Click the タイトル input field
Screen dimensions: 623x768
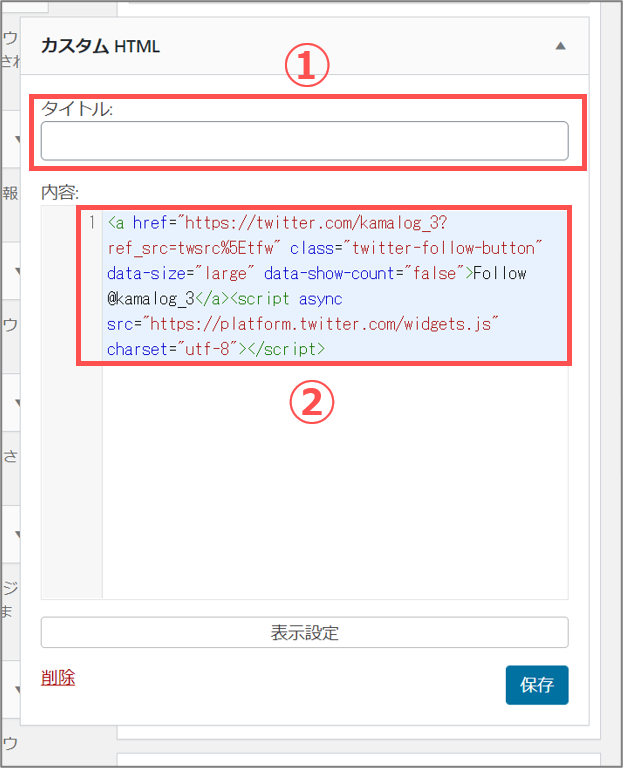pyautogui.click(x=305, y=141)
